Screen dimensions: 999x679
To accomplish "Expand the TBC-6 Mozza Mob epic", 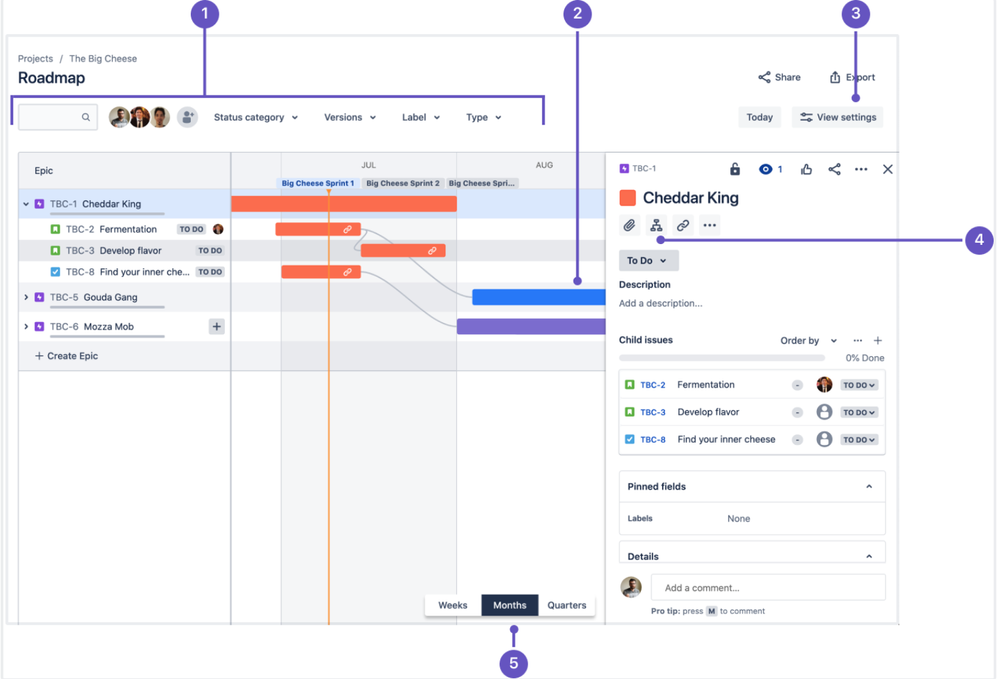I will pyautogui.click(x=26, y=326).
